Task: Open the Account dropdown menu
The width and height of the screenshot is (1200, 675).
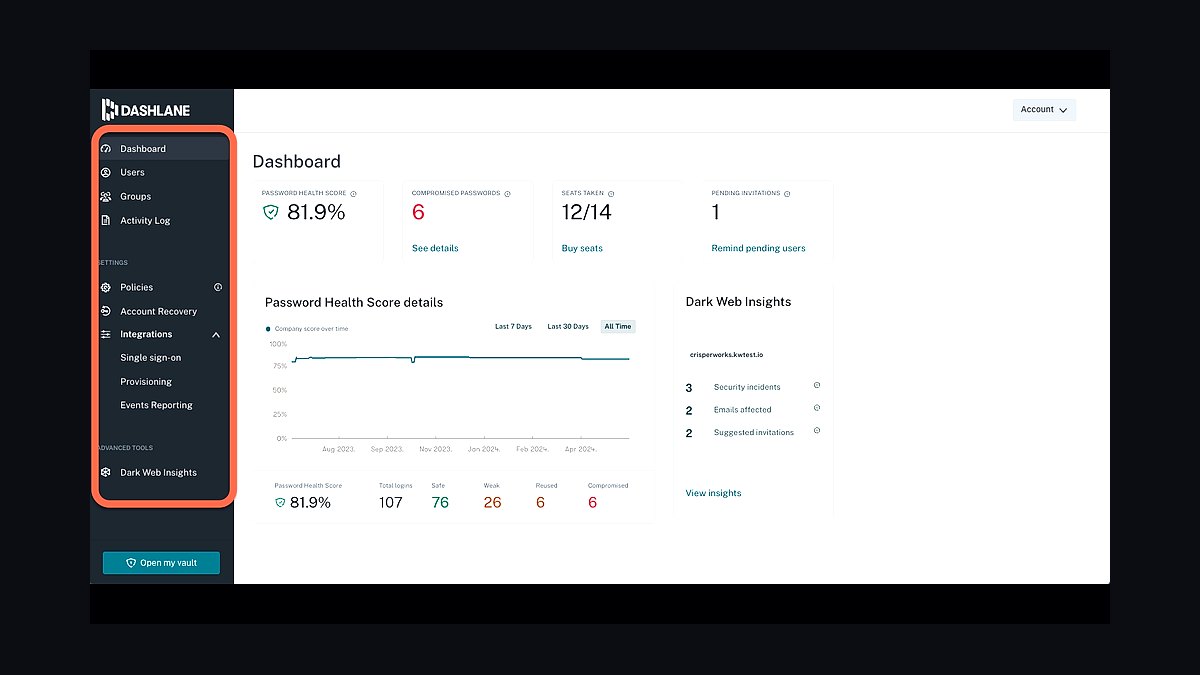Action: (x=1044, y=110)
